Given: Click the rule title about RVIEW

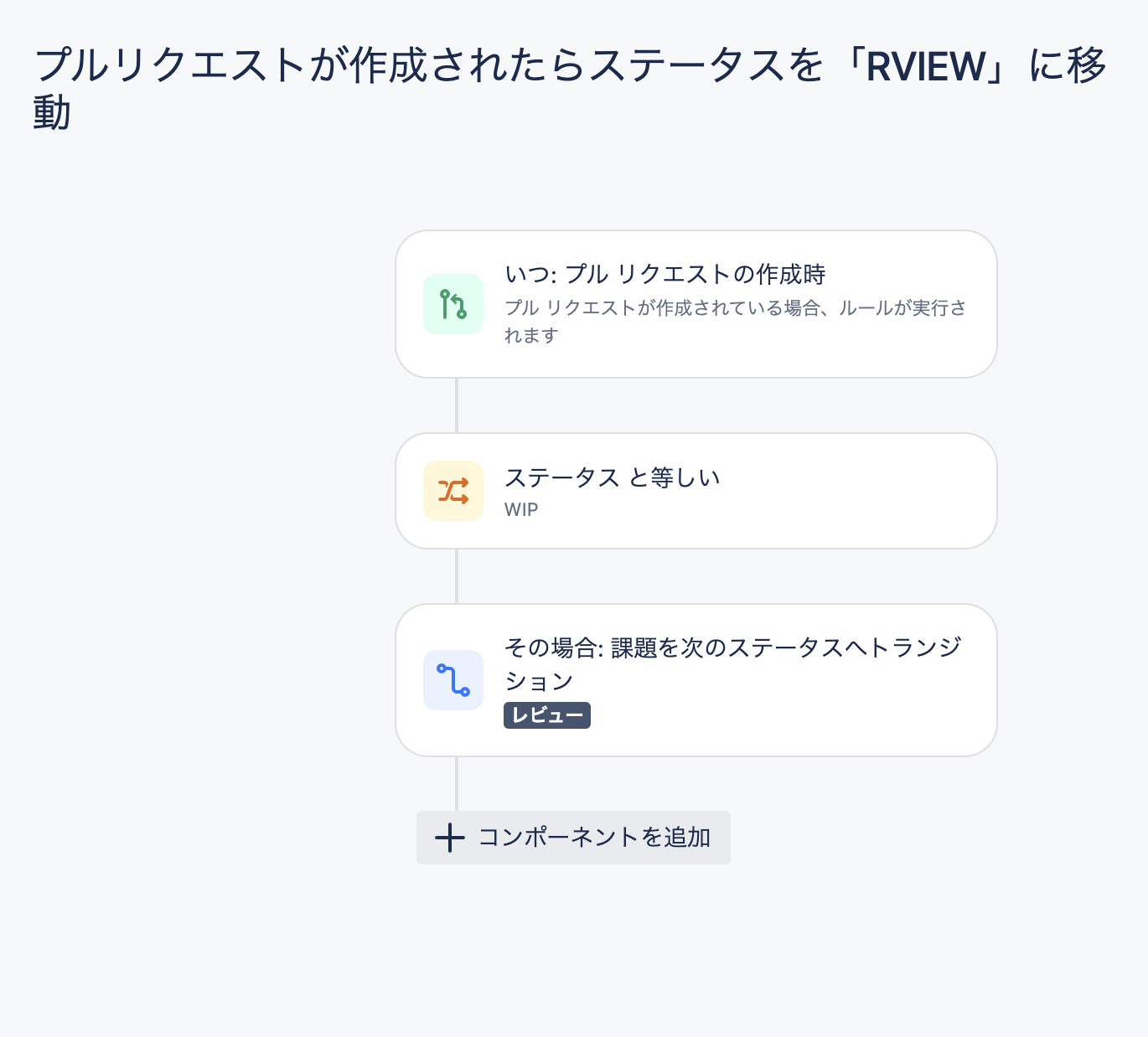Looking at the screenshot, I should [x=570, y=80].
